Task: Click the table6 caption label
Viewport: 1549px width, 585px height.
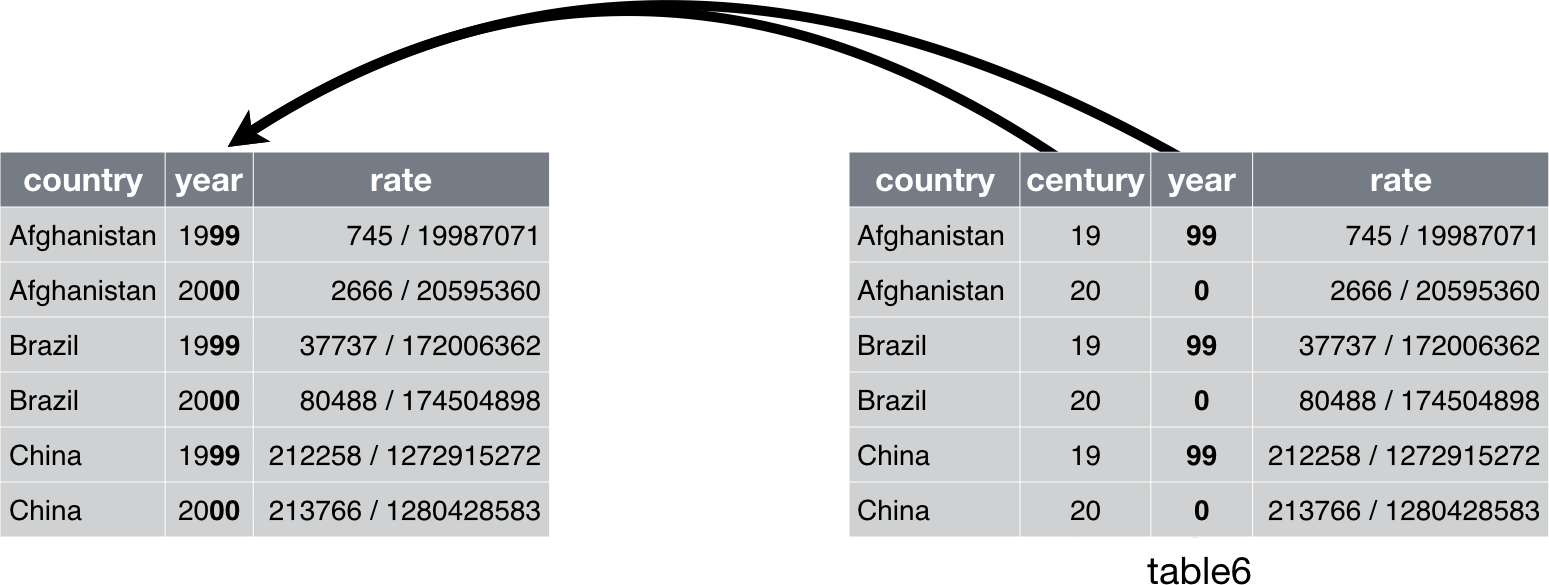Action: 1198,570
